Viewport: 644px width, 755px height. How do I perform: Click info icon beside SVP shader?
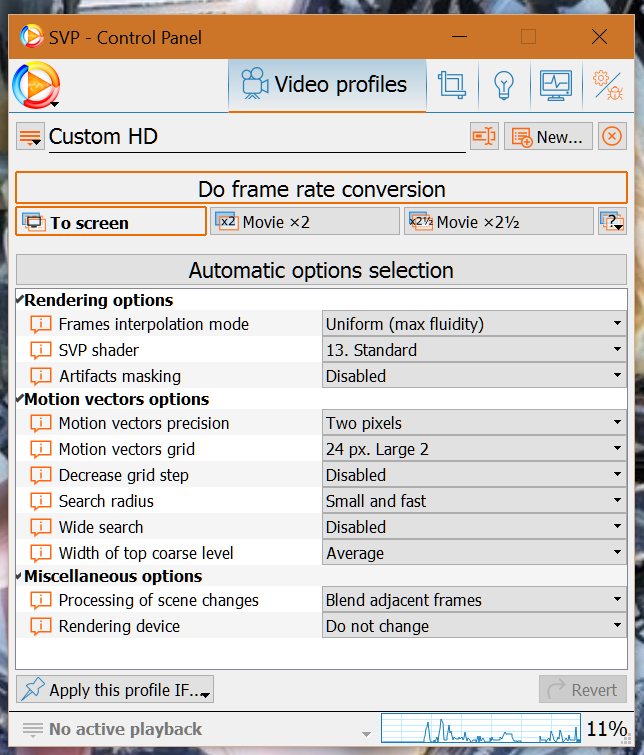pos(40,350)
